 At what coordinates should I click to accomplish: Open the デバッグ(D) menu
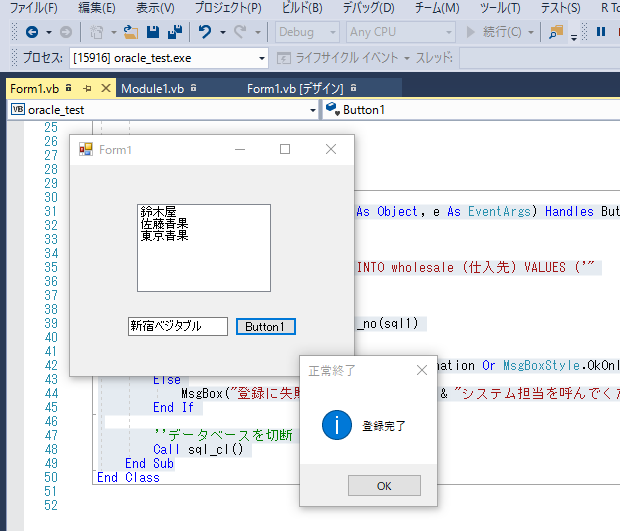pyautogui.click(x=367, y=8)
